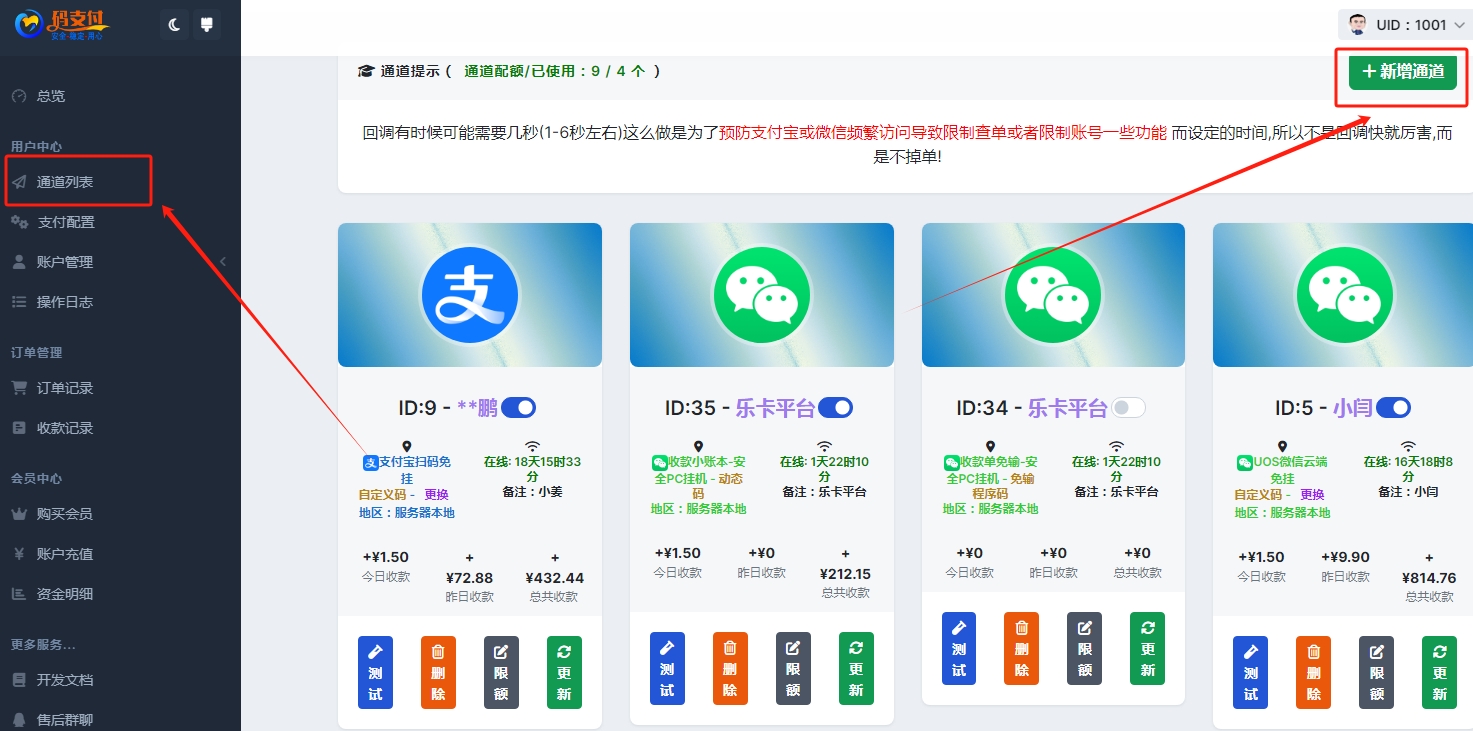The height and width of the screenshot is (731, 1473).
Task: Click 限额 button on ID:9 card
Action: [501, 672]
